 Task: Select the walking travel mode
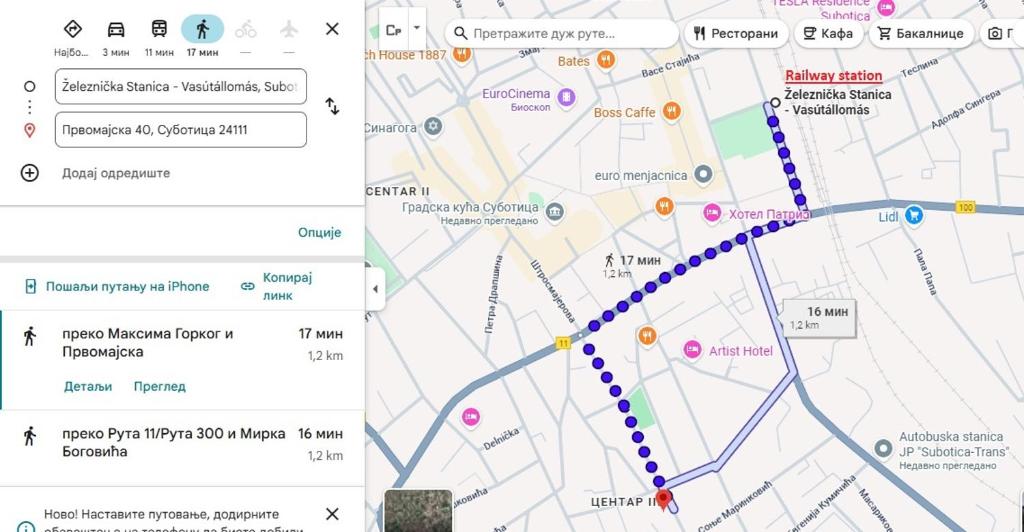202,29
